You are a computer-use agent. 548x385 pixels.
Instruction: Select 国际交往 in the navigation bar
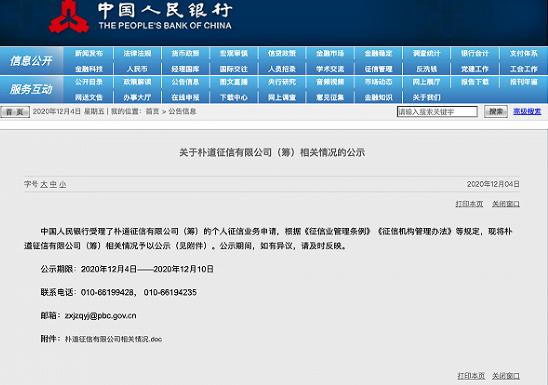coord(233,69)
